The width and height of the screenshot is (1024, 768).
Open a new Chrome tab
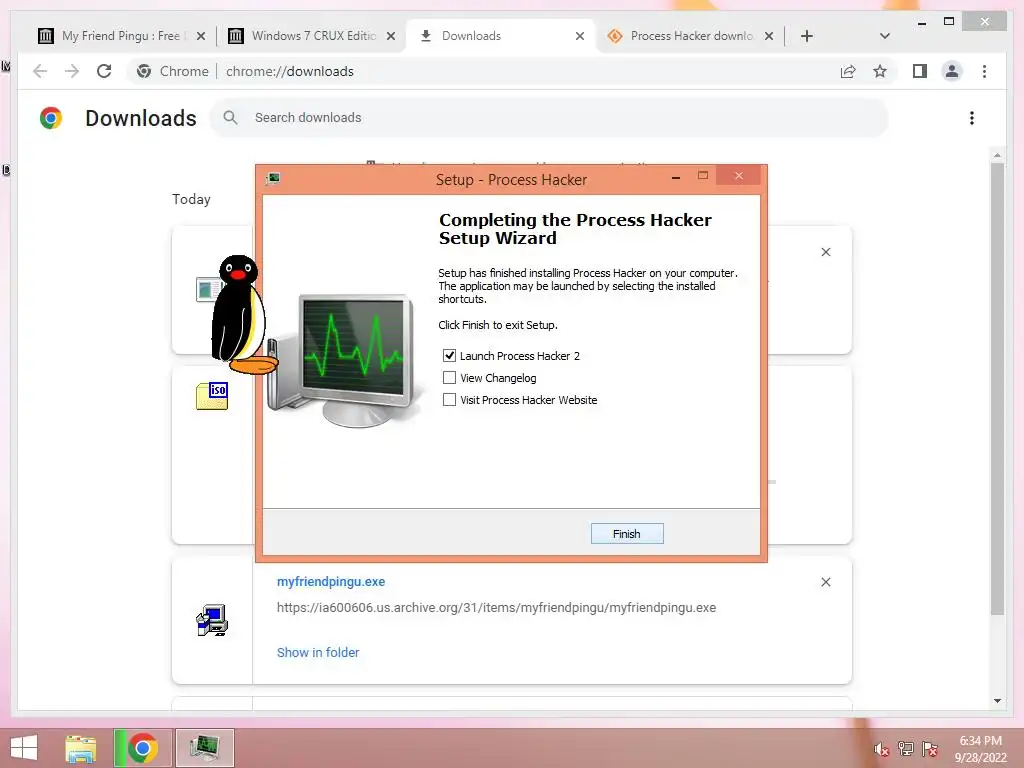point(807,36)
